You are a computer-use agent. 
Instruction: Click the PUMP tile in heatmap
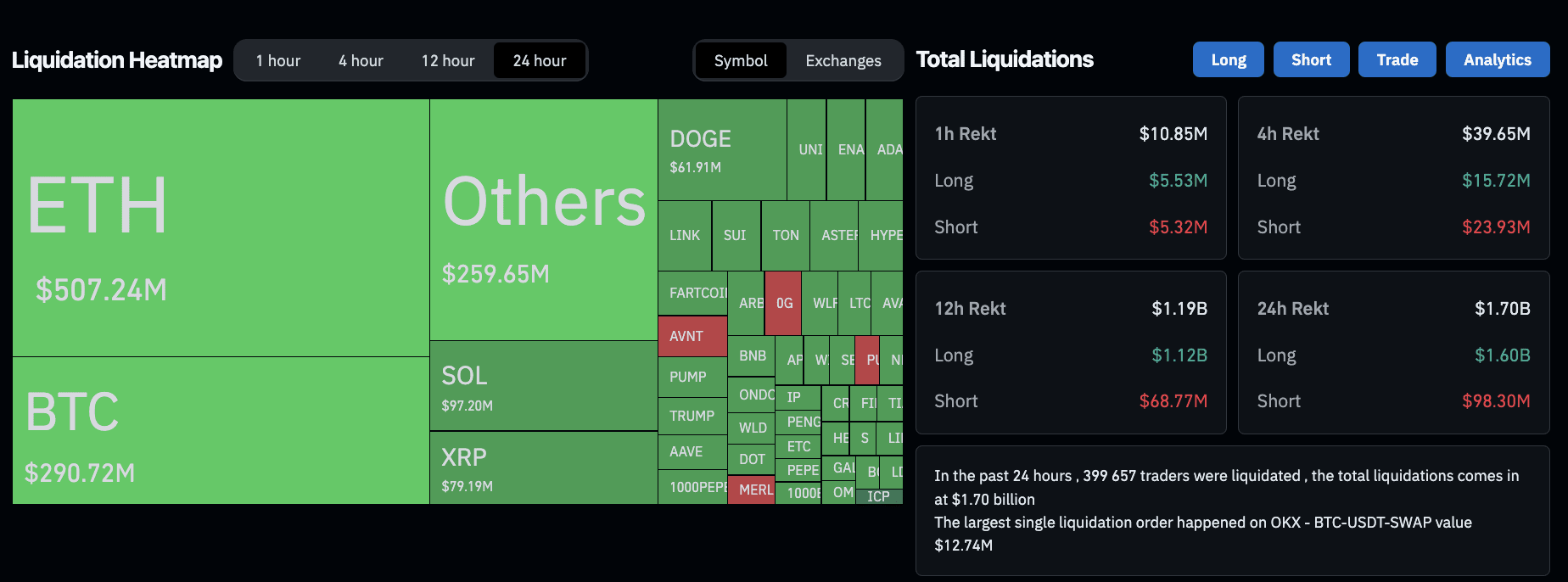(692, 377)
